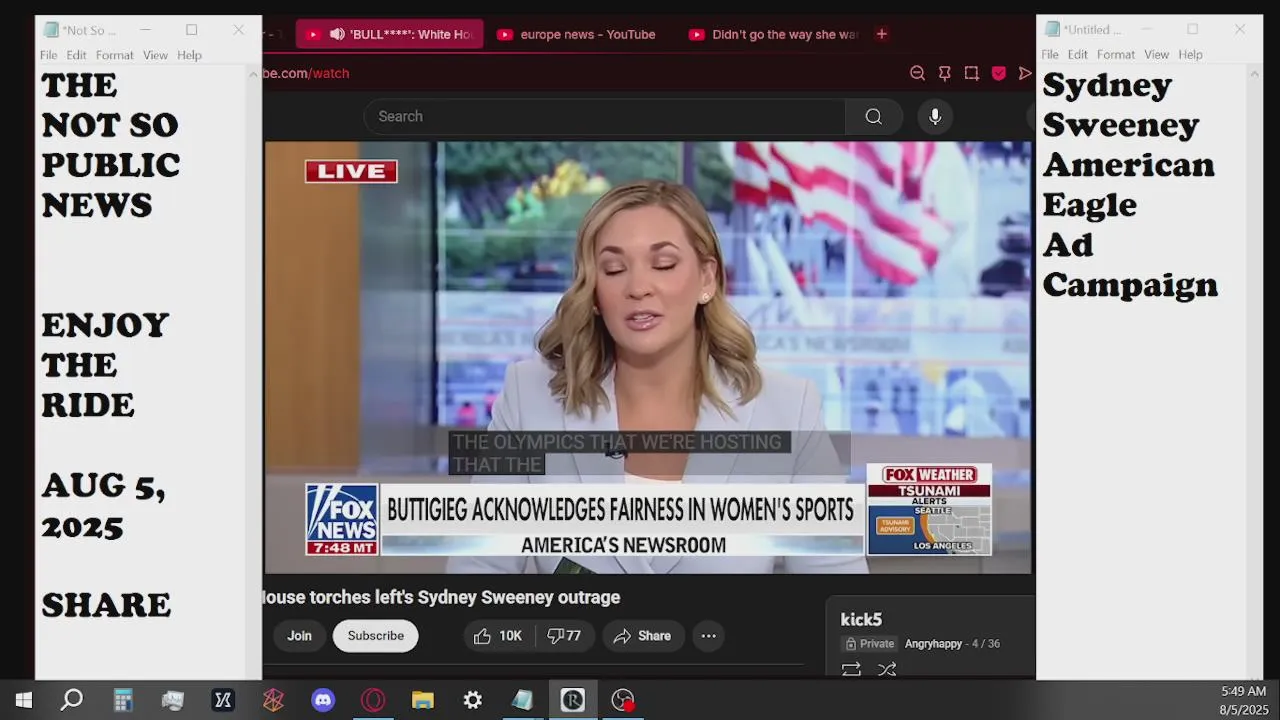Open Discord from taskbar
The width and height of the screenshot is (1280, 720).
click(323, 700)
